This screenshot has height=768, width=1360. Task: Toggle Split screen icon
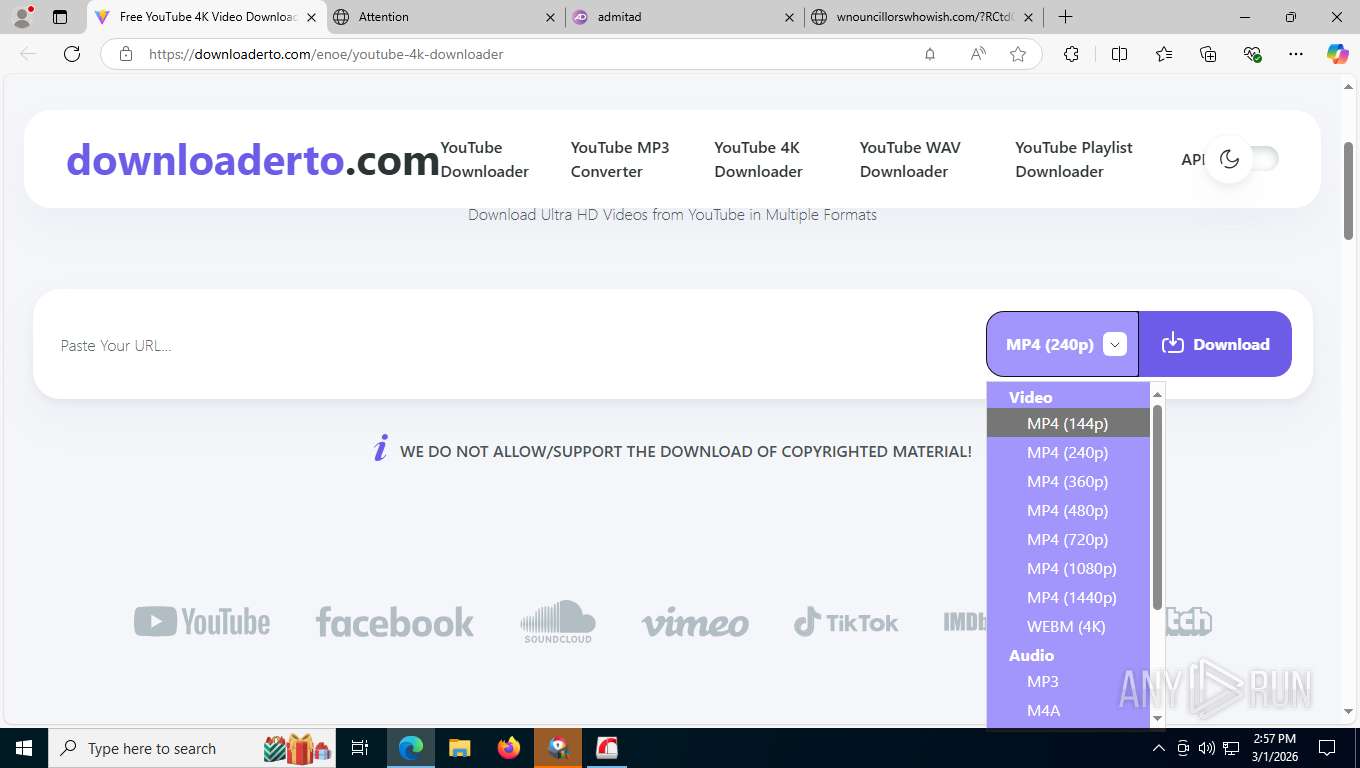[x=1120, y=54]
